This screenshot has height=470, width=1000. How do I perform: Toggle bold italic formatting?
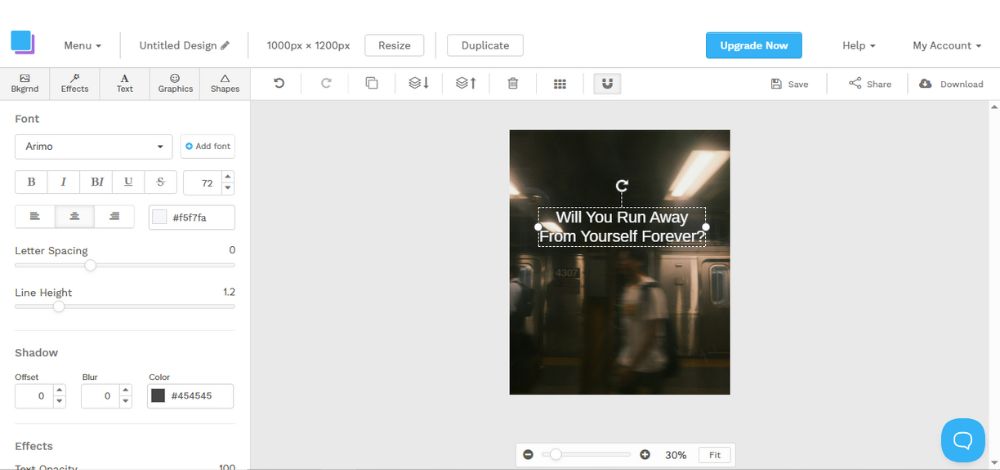pyautogui.click(x=96, y=182)
